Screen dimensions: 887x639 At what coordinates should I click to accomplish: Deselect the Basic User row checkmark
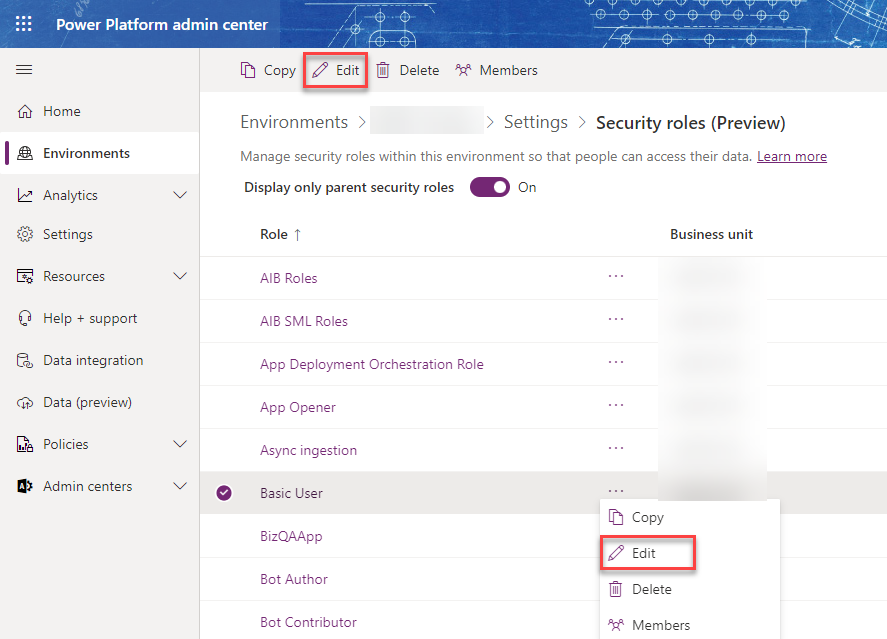coord(224,493)
